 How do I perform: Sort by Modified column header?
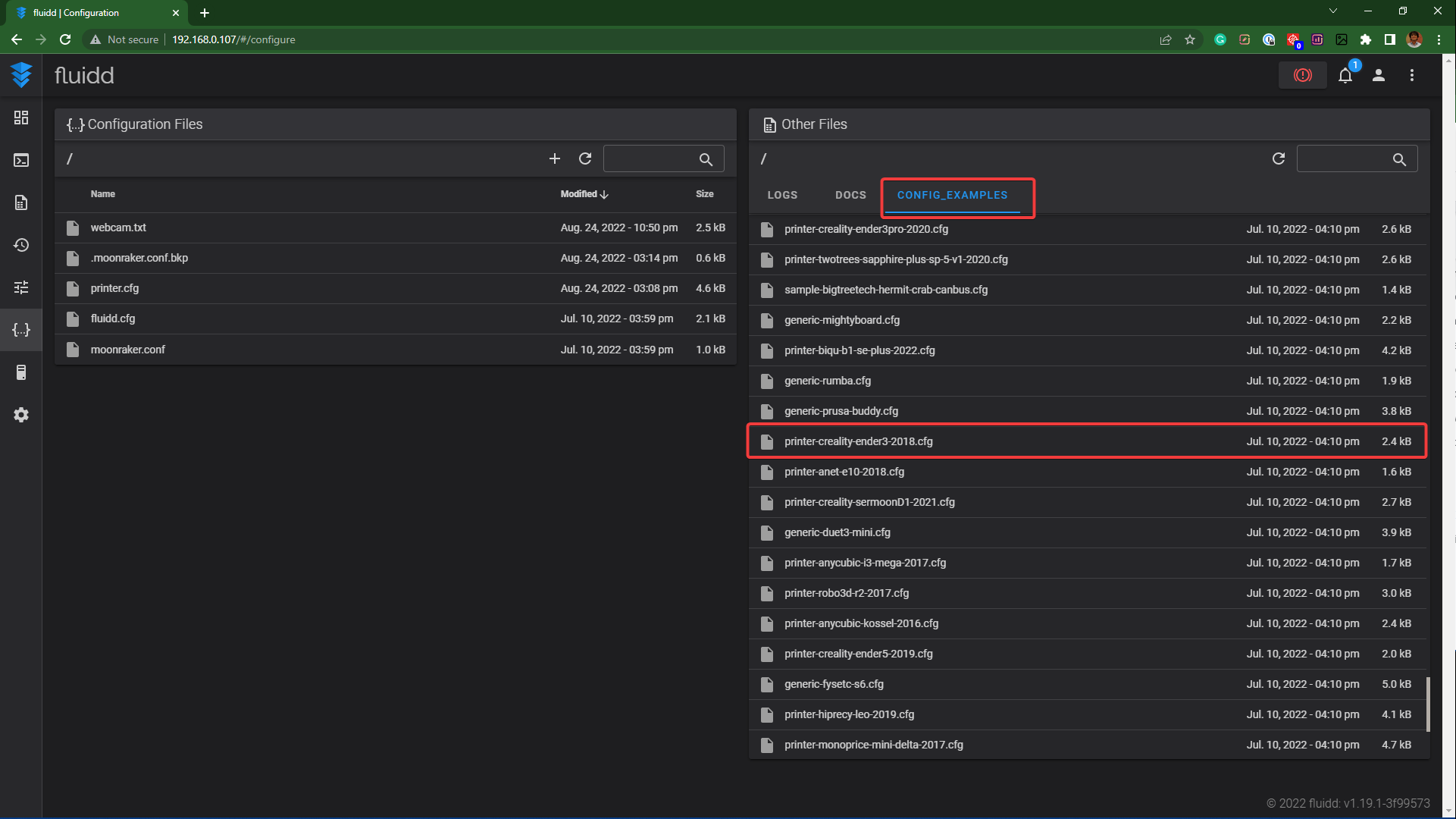click(584, 194)
